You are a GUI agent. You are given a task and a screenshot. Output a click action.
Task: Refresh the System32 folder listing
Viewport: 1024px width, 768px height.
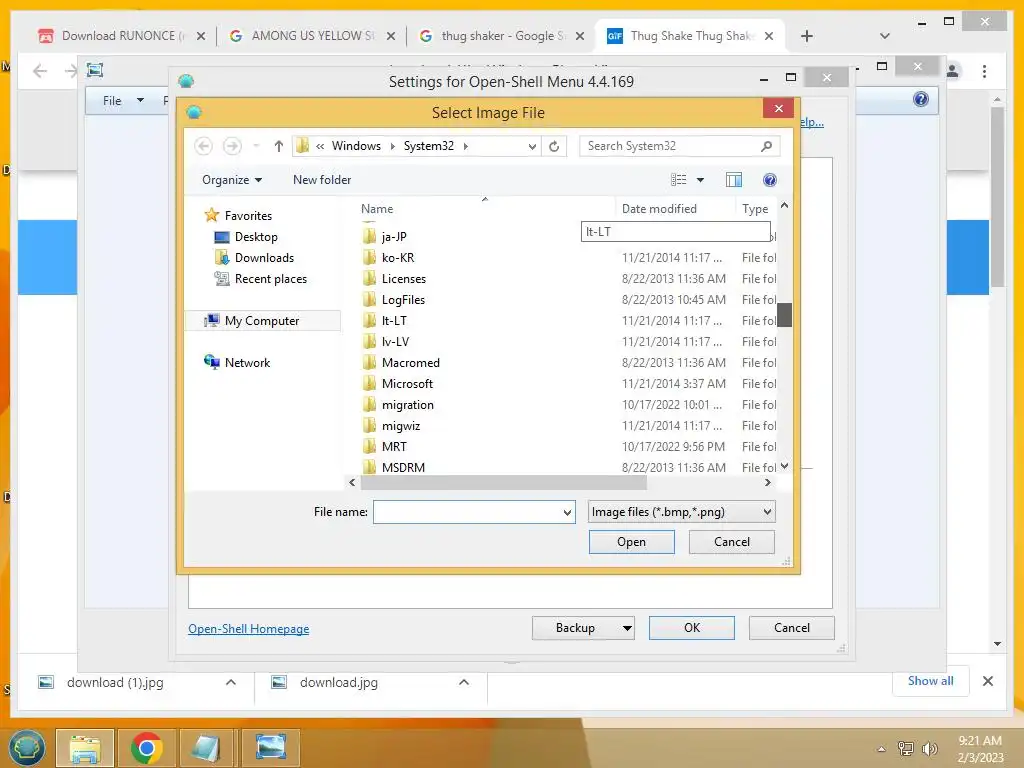click(554, 146)
